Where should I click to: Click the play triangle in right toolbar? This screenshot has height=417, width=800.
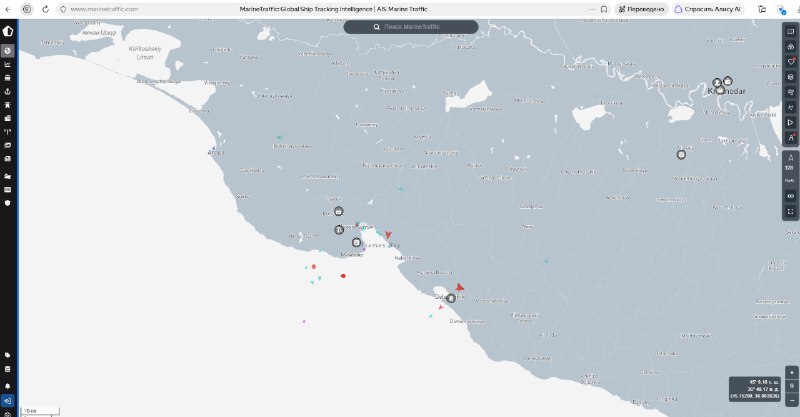pyautogui.click(x=791, y=122)
